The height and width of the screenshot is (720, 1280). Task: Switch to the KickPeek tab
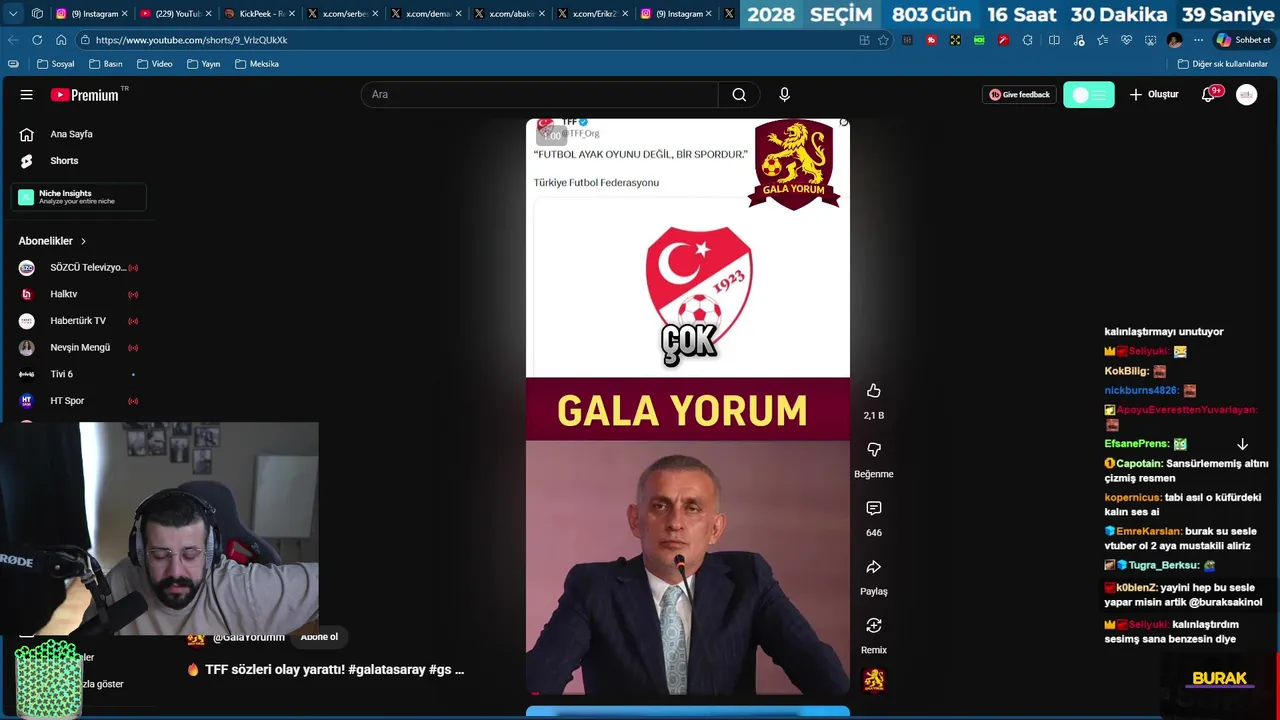point(258,14)
